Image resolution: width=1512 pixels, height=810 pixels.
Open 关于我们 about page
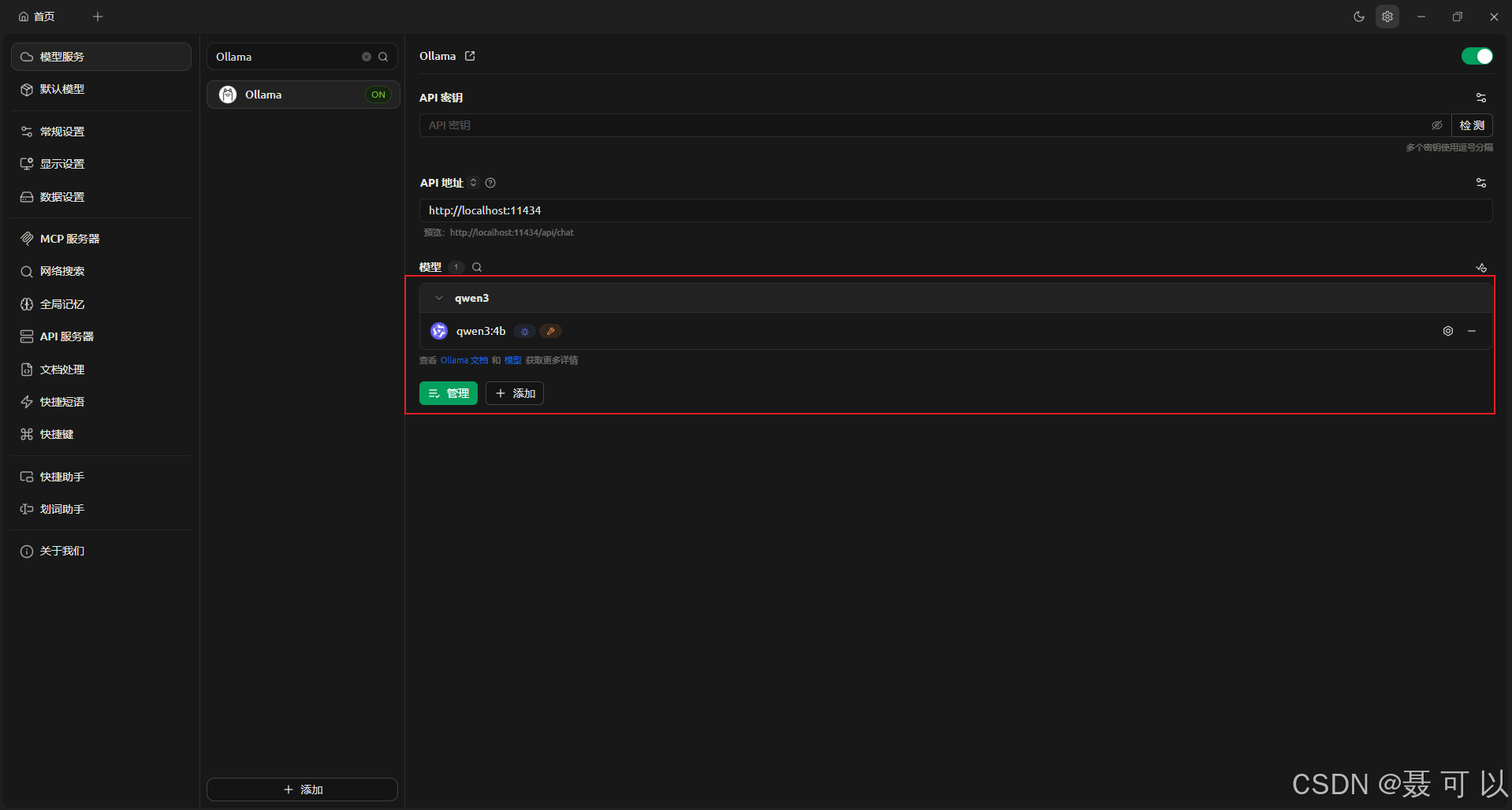(101, 551)
